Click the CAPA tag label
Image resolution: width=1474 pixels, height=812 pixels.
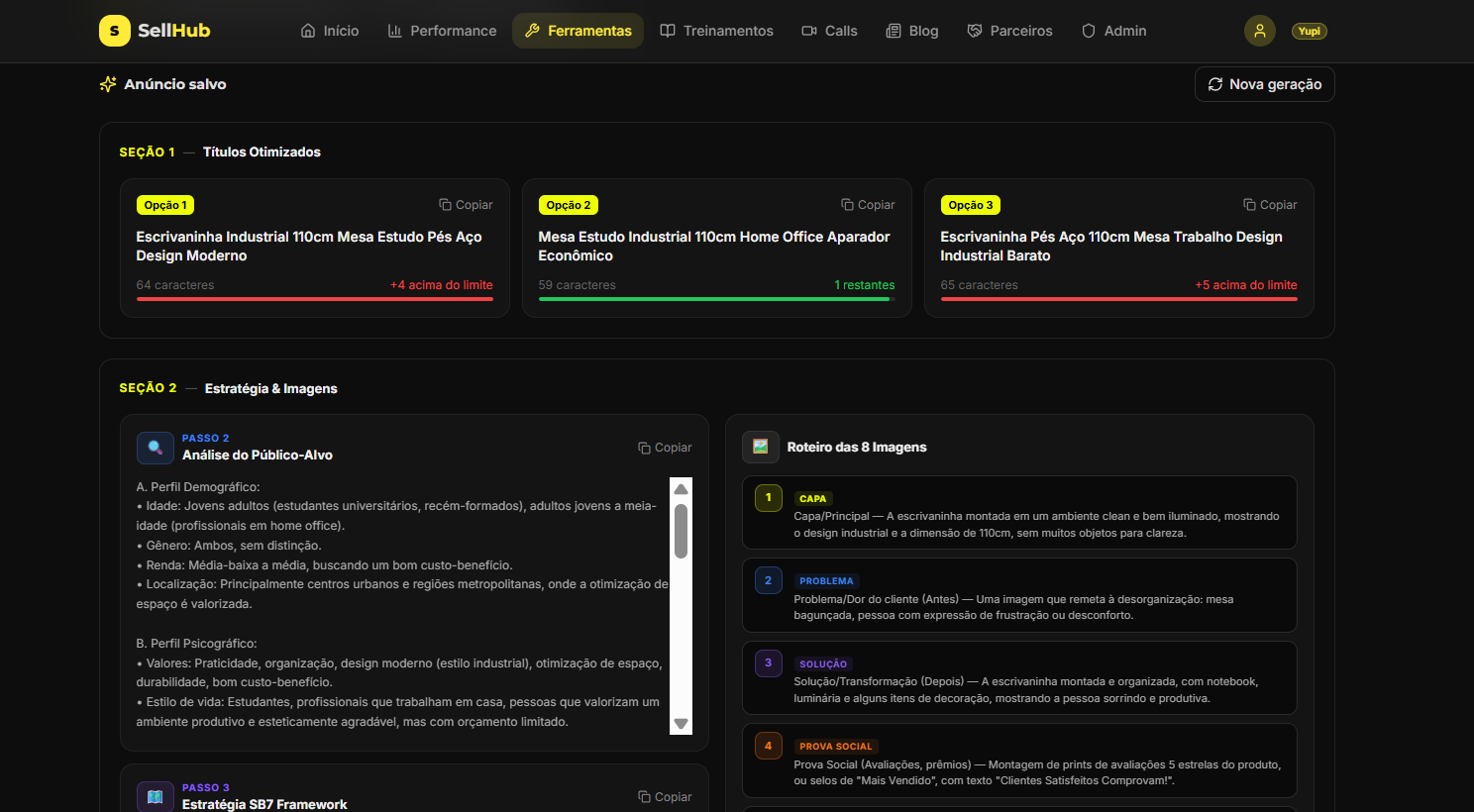point(813,499)
